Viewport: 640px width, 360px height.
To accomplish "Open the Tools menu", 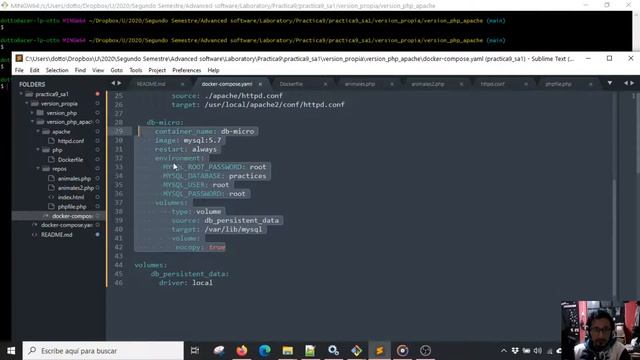I will coord(136,70).
